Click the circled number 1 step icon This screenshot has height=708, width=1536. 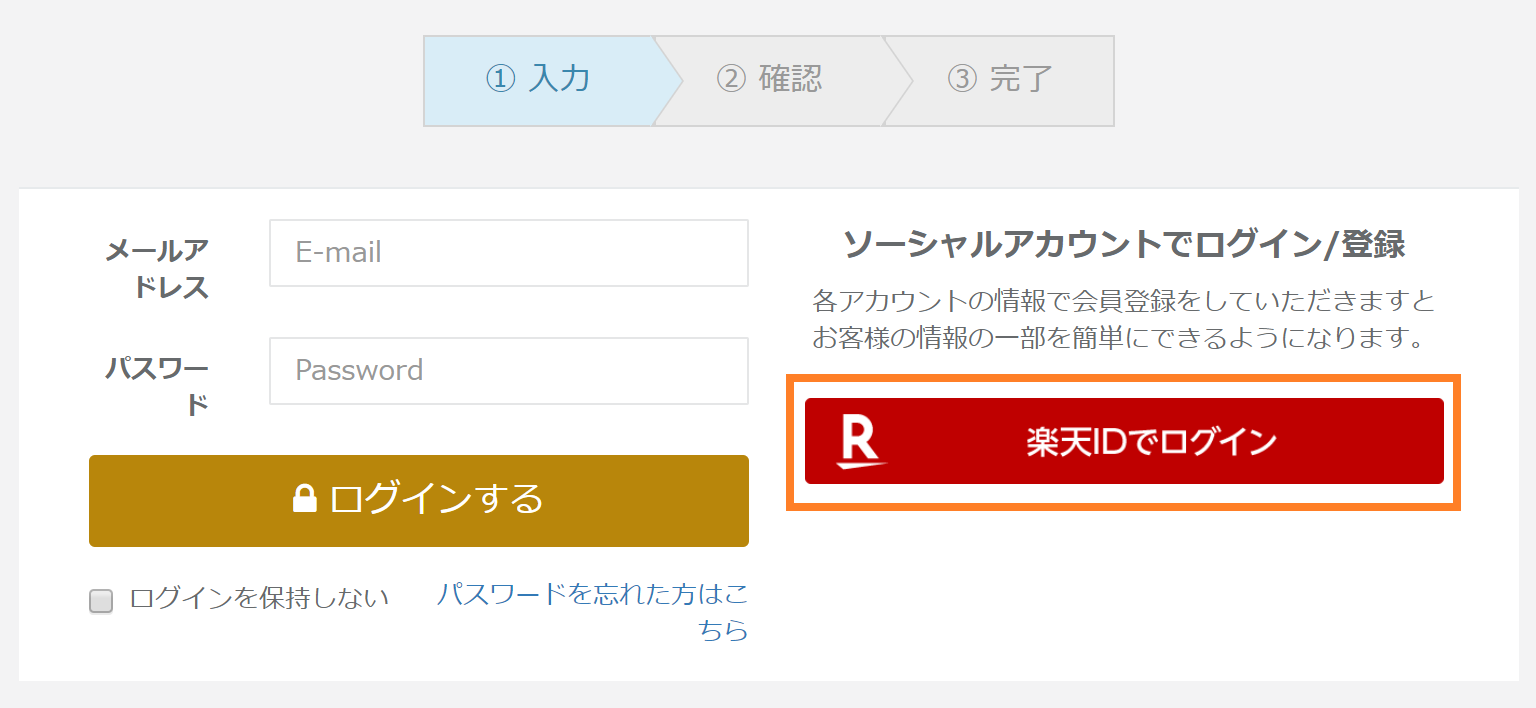pos(499,79)
